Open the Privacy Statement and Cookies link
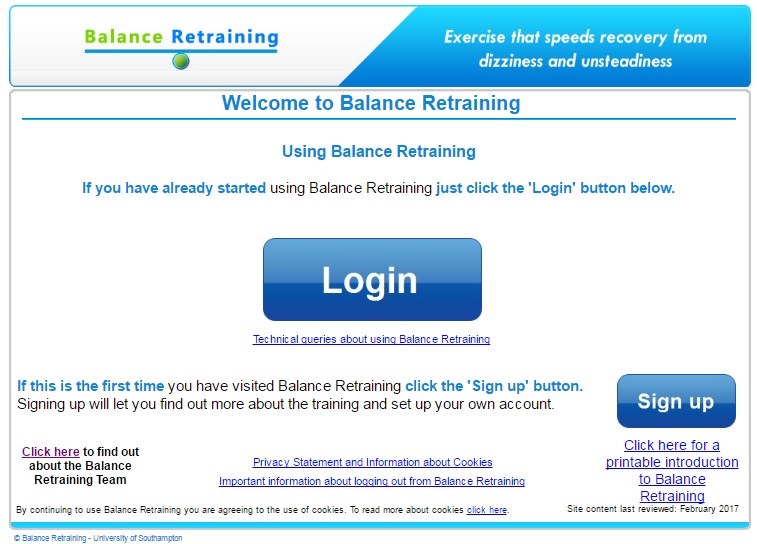 pyautogui.click(x=372, y=463)
